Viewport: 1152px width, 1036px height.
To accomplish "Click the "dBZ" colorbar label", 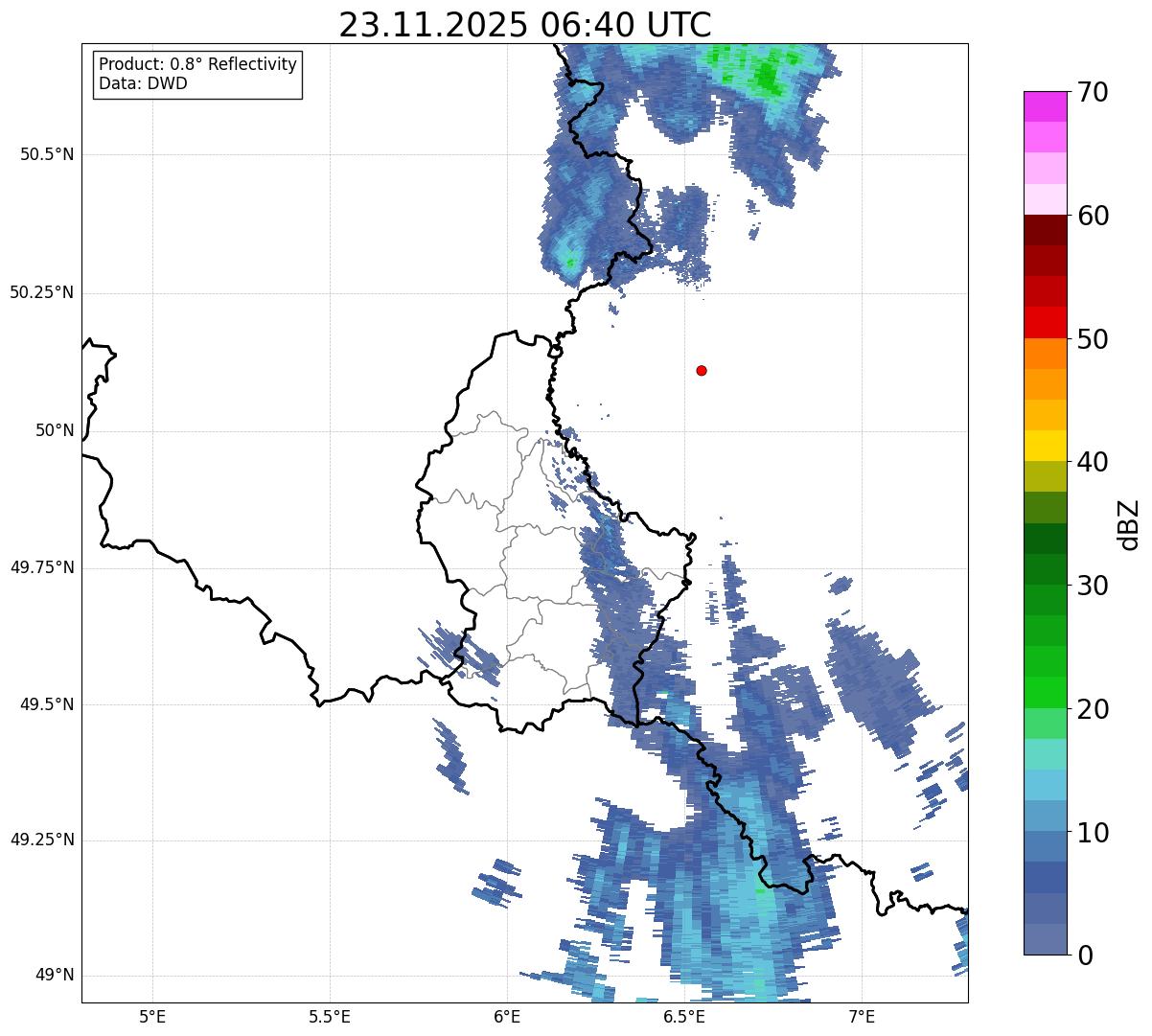I will tap(1129, 523).
